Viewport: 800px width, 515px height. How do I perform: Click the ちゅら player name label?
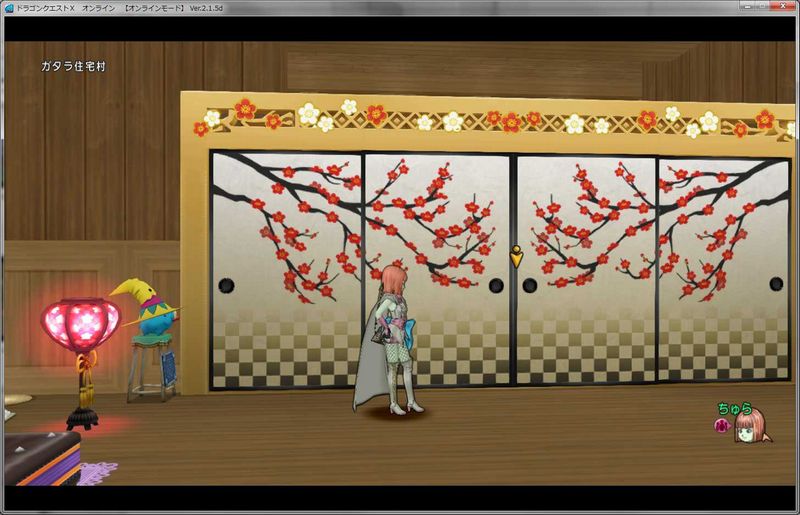tap(735, 409)
